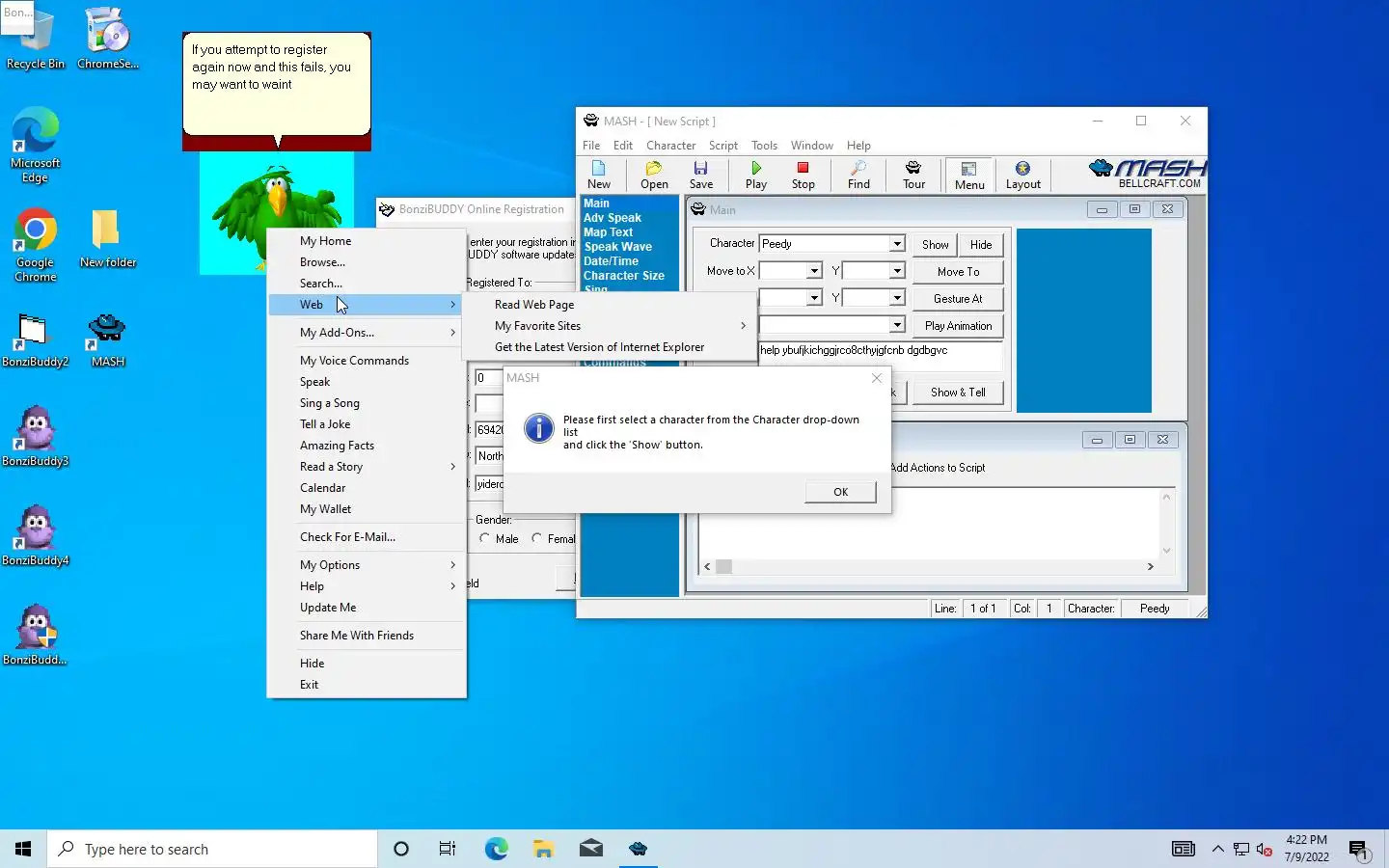Select the MASH desktop shortcut
1389x868 pixels.
pos(107,341)
